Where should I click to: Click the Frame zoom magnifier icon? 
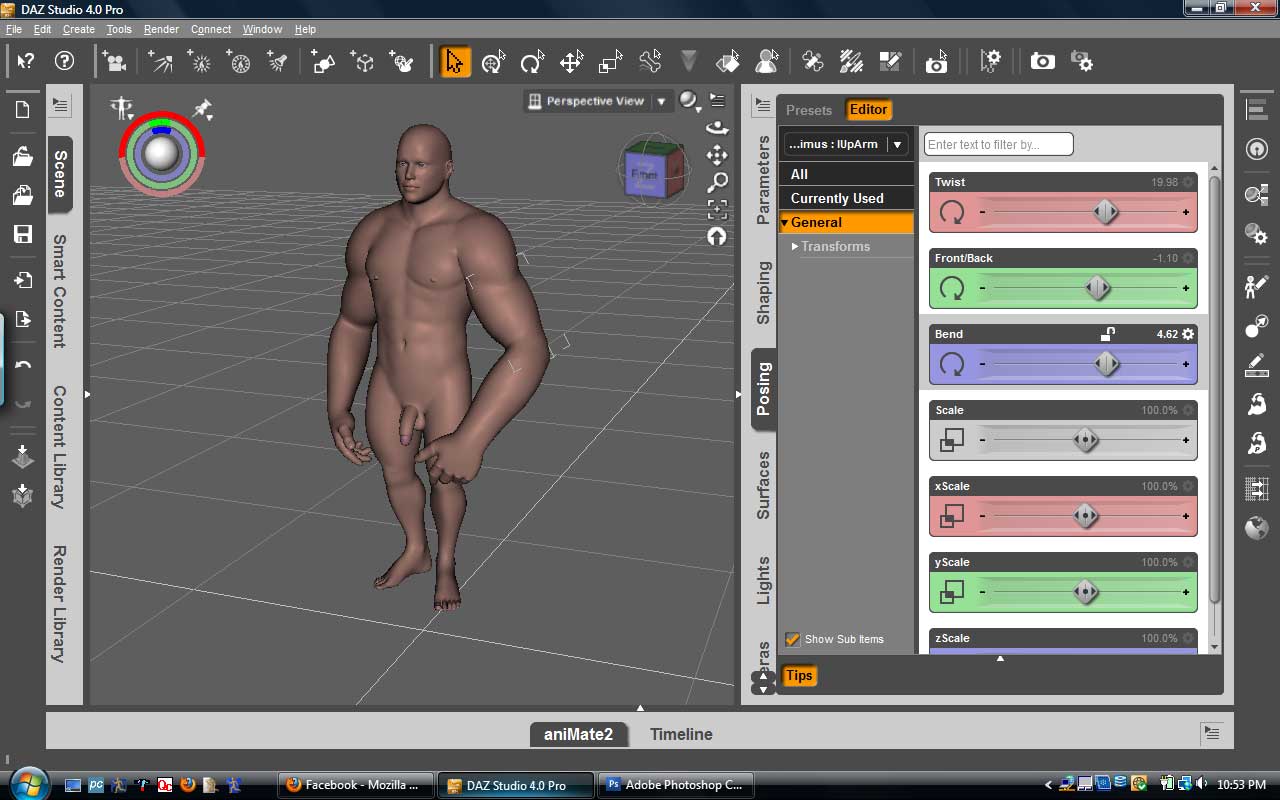(717, 182)
